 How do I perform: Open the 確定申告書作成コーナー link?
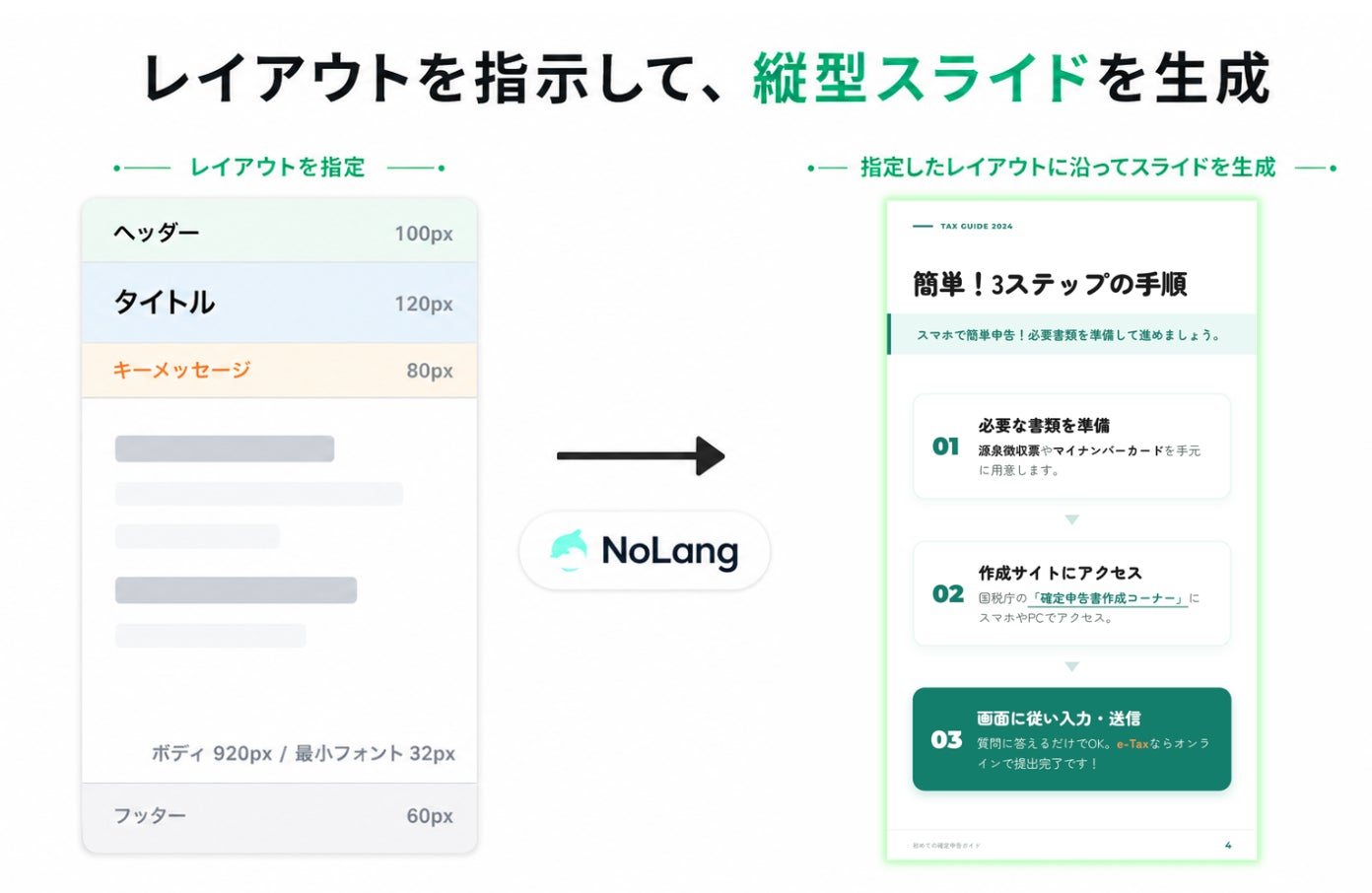point(1109,598)
